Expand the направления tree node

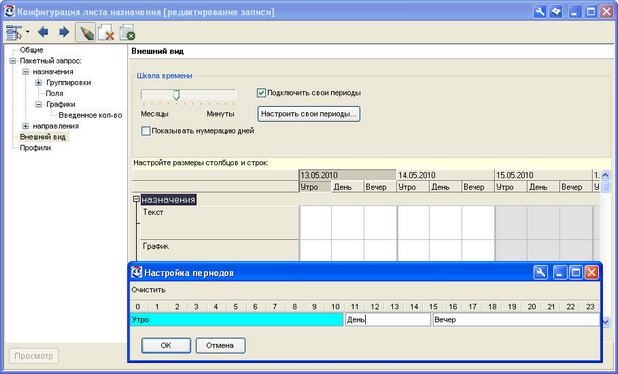(26, 126)
